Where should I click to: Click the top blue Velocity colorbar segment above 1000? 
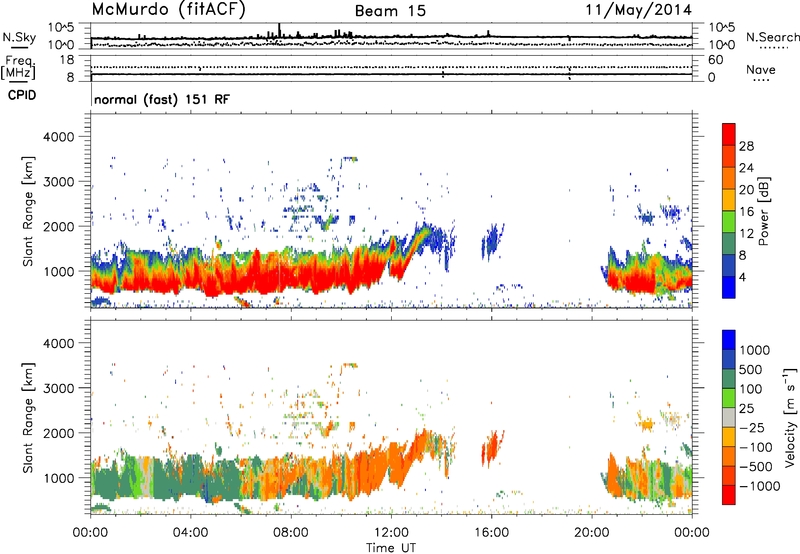729,340
